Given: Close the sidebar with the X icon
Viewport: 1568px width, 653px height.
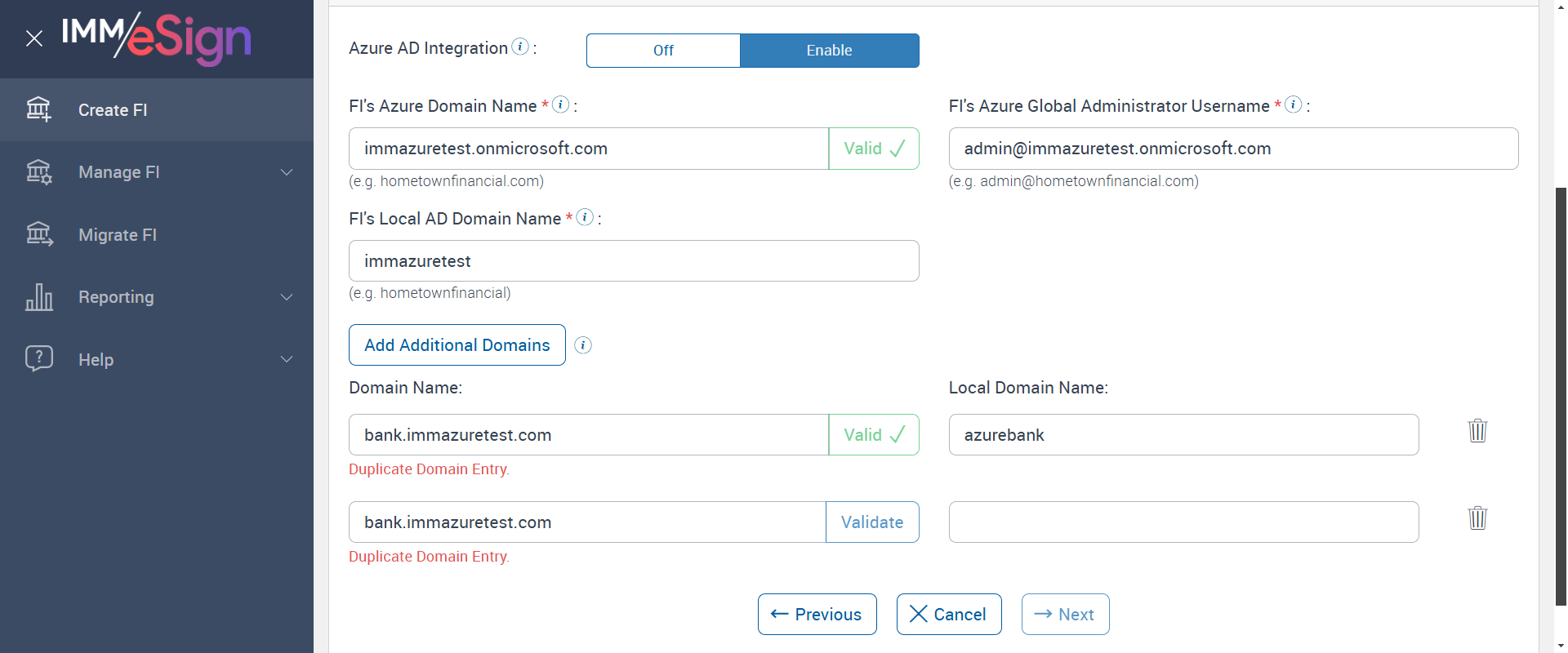Looking at the screenshot, I should tap(34, 38).
